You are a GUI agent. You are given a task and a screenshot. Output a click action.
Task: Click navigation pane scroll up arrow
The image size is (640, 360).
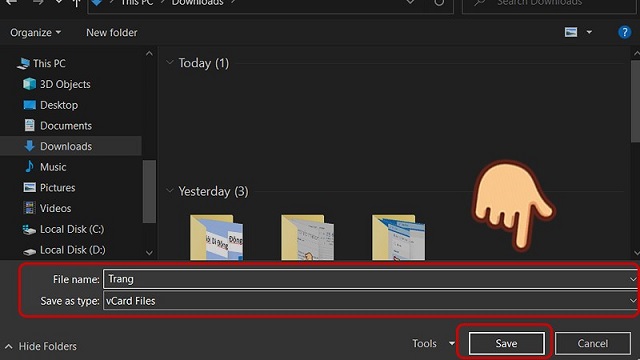pyautogui.click(x=149, y=53)
